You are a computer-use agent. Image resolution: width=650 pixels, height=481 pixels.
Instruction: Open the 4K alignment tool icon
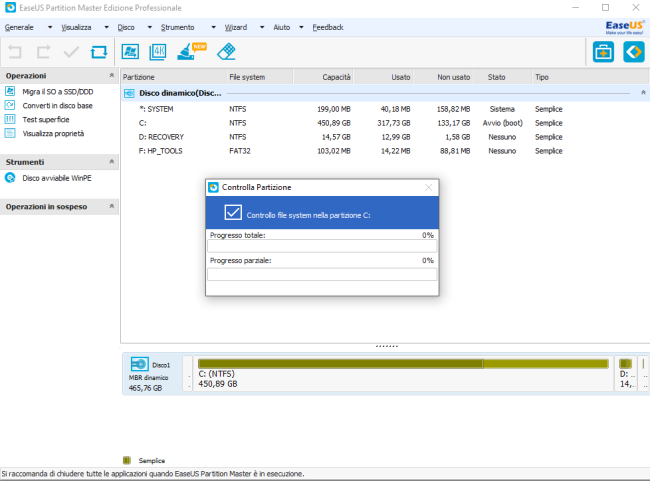point(158,52)
